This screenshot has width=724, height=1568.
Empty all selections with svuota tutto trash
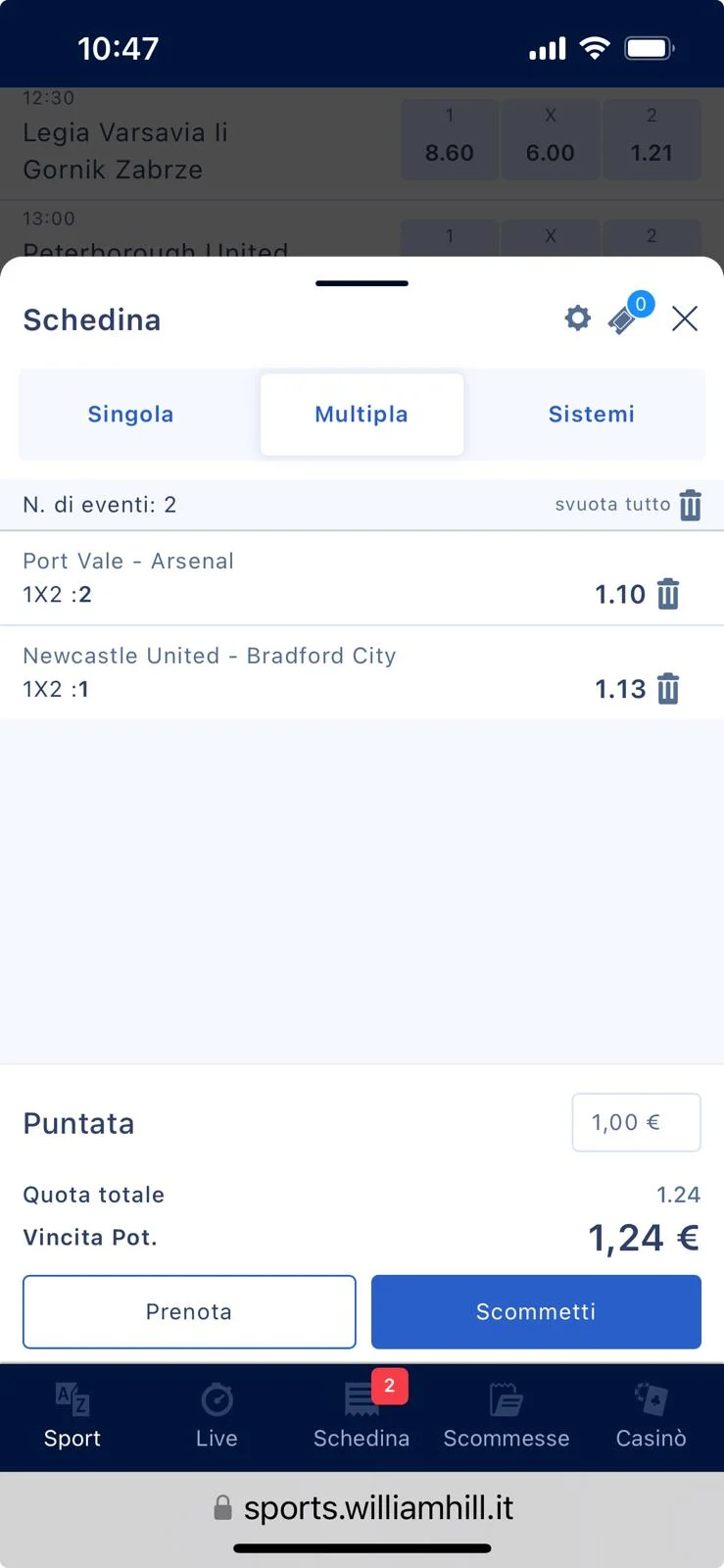[690, 505]
